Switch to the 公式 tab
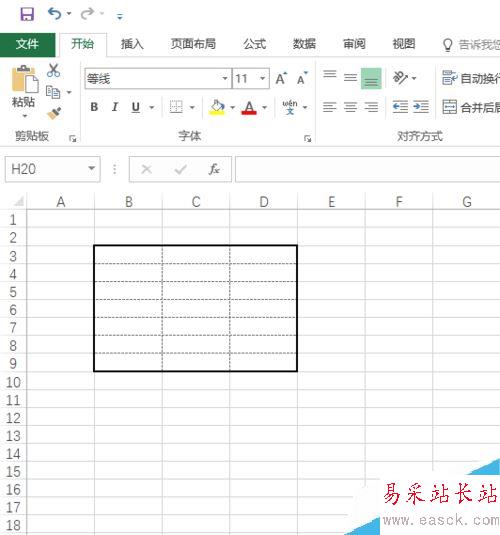The height and width of the screenshot is (535, 500). click(255, 44)
